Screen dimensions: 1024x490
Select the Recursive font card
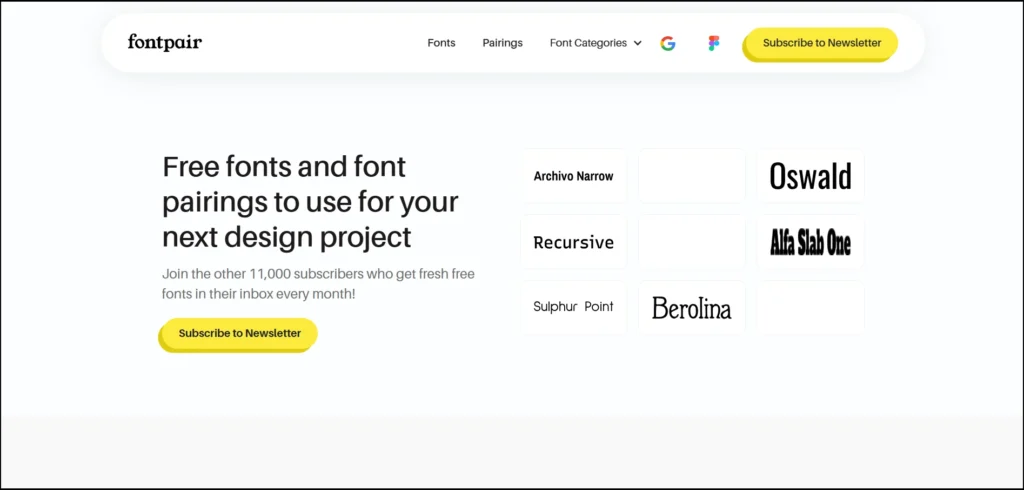(573, 242)
